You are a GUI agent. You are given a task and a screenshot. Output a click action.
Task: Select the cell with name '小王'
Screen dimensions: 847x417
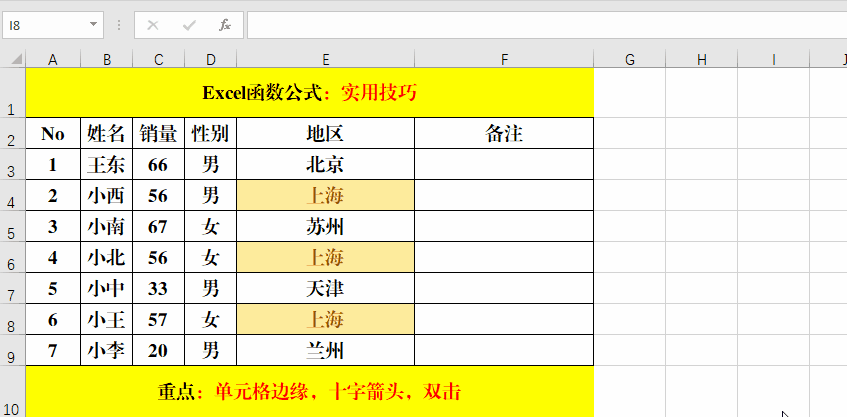[107, 319]
